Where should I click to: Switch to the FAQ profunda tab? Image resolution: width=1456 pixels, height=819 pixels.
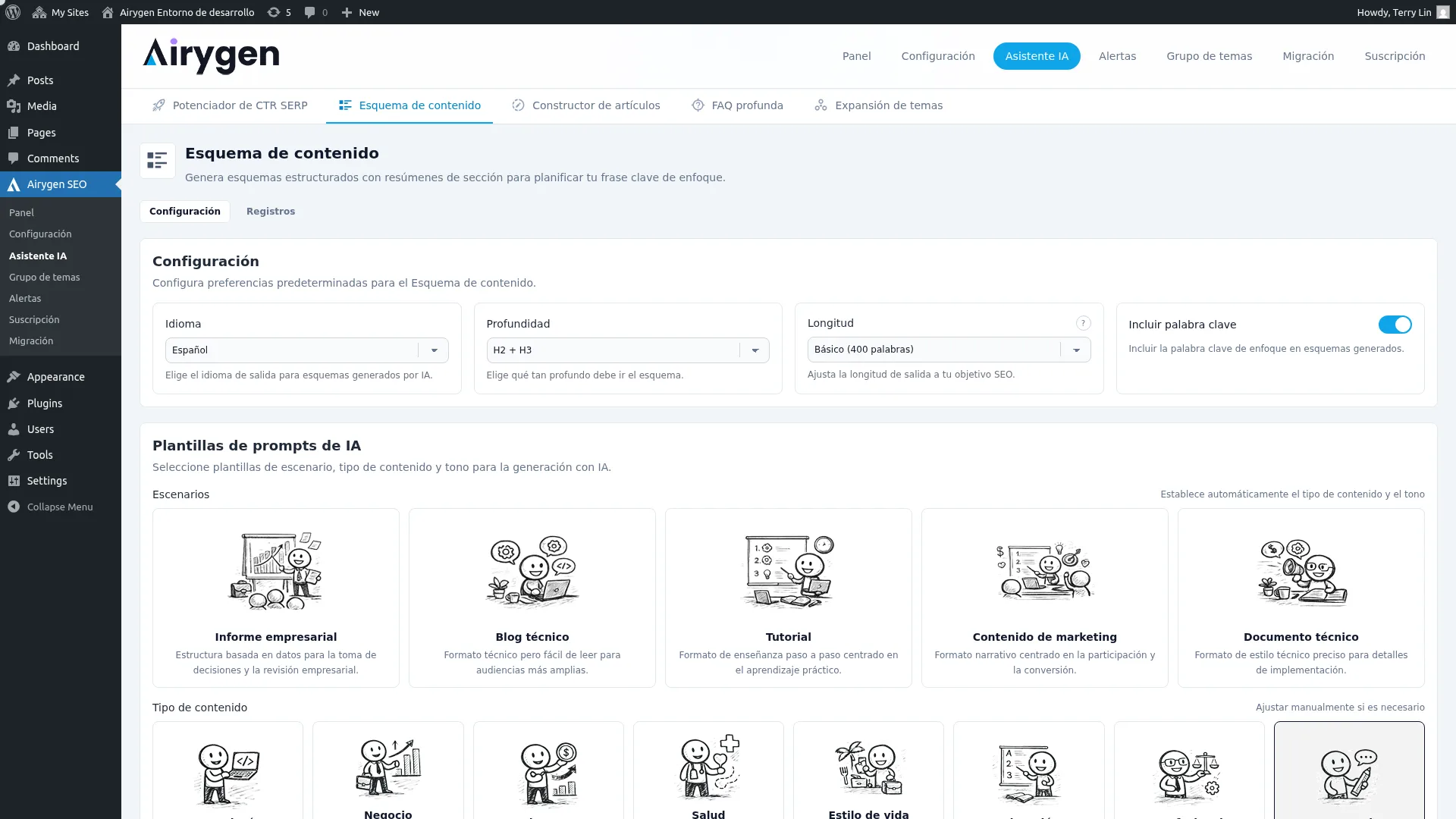tap(737, 105)
